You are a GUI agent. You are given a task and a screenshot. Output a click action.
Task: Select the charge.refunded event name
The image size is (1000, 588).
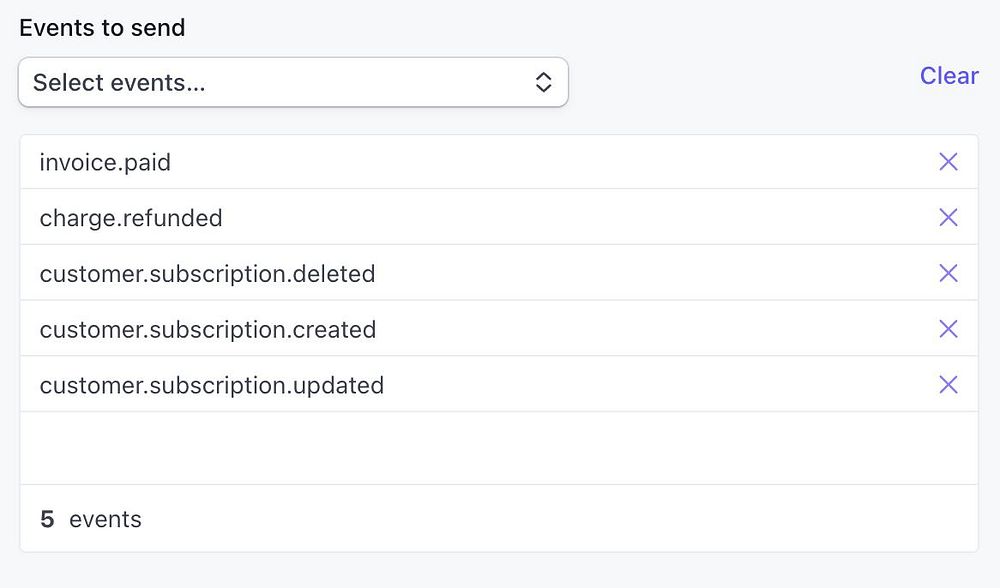pos(131,218)
